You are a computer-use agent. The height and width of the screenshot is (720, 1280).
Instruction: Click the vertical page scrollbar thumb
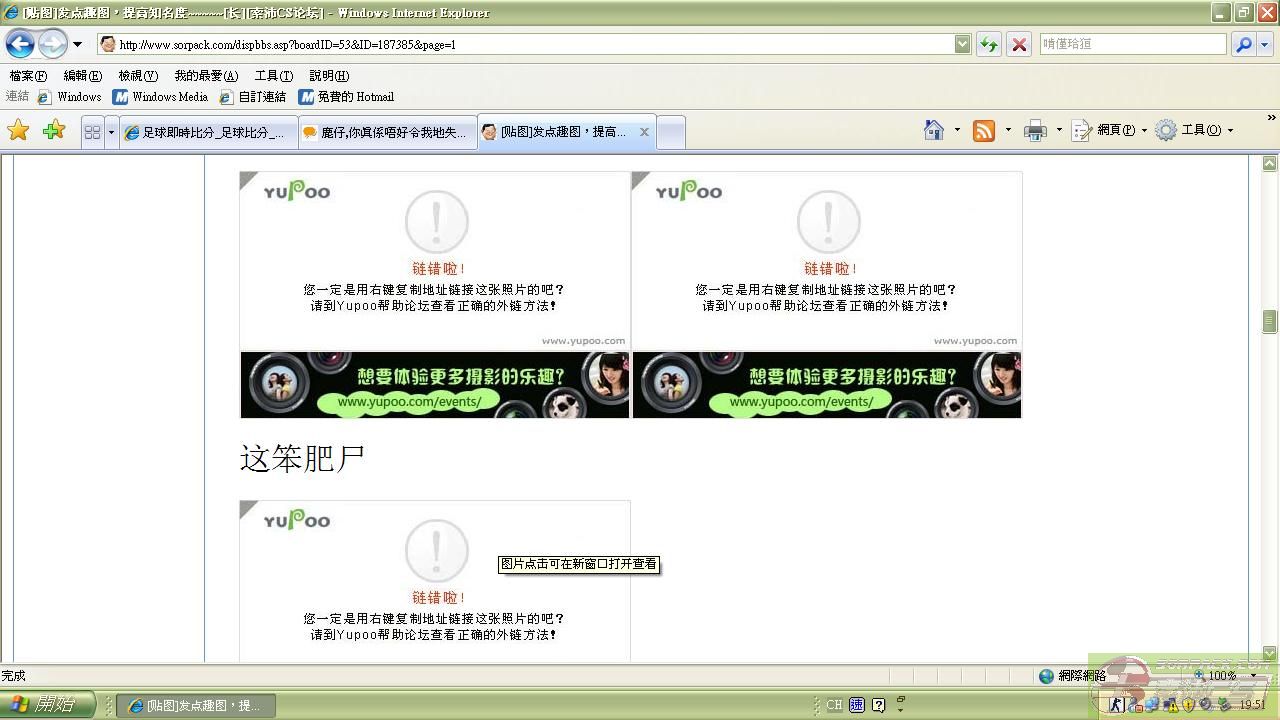pyautogui.click(x=1270, y=321)
